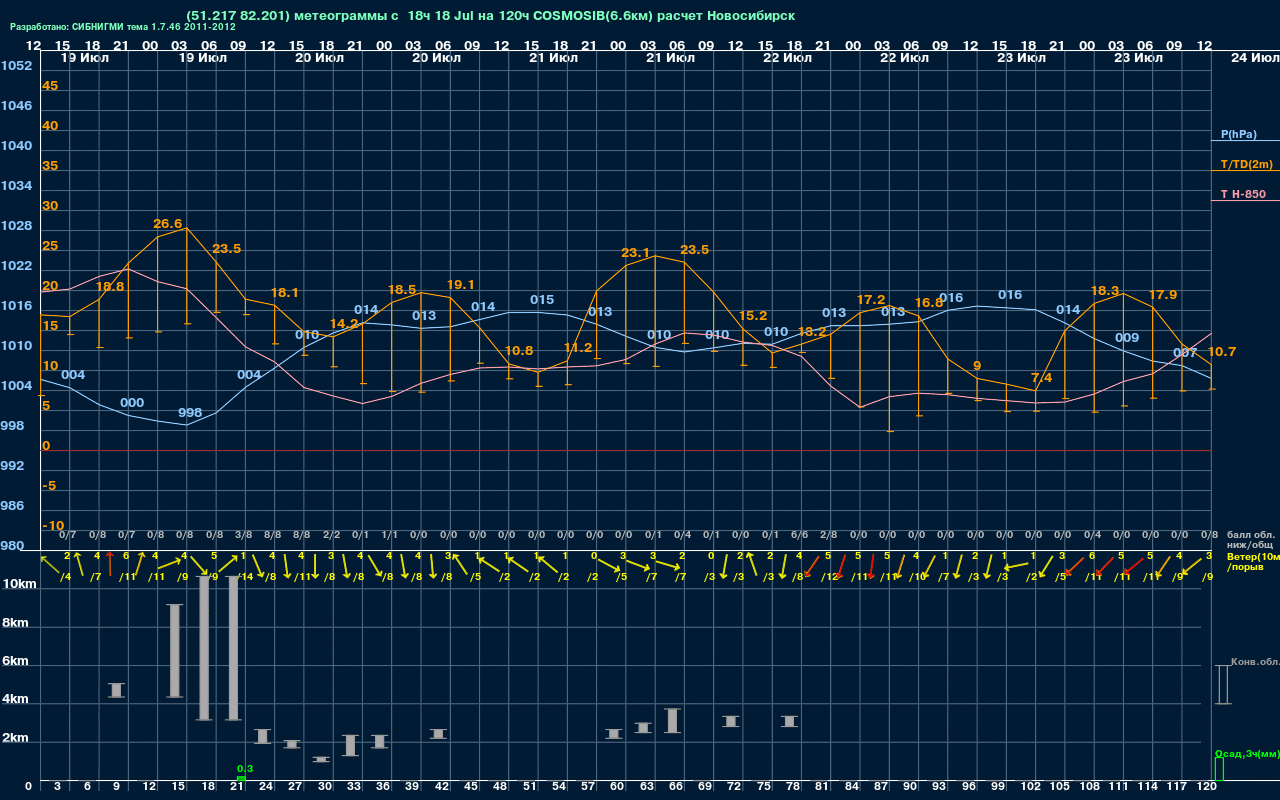Click the 000 pressure curve label
Screen dimensions: 1280x800
click(132, 403)
